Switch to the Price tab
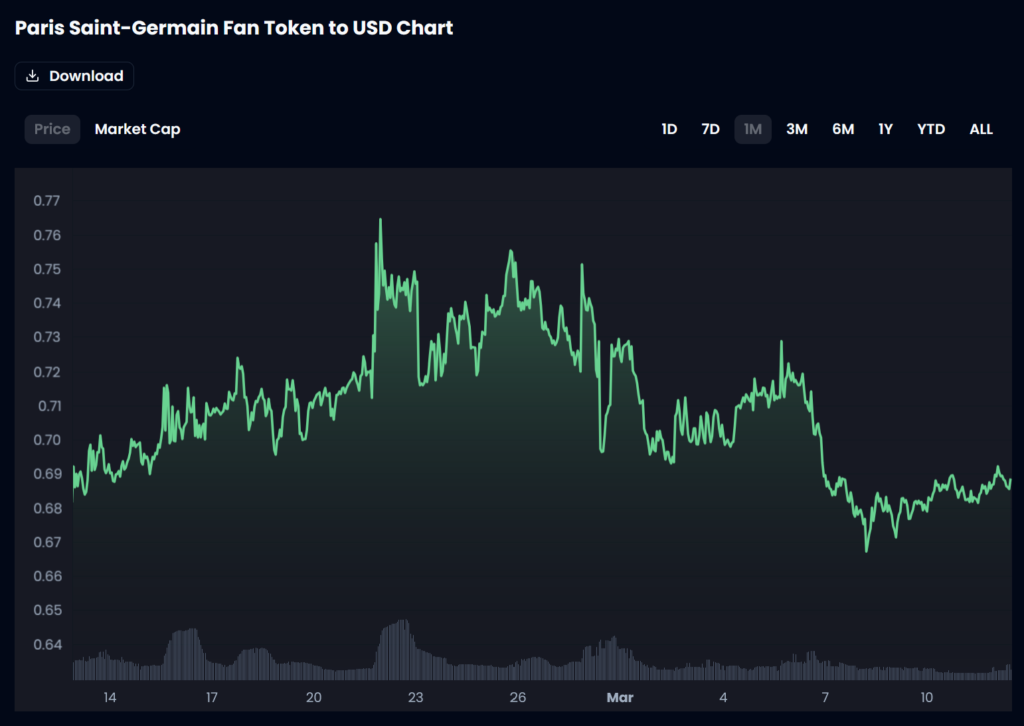 click(52, 129)
